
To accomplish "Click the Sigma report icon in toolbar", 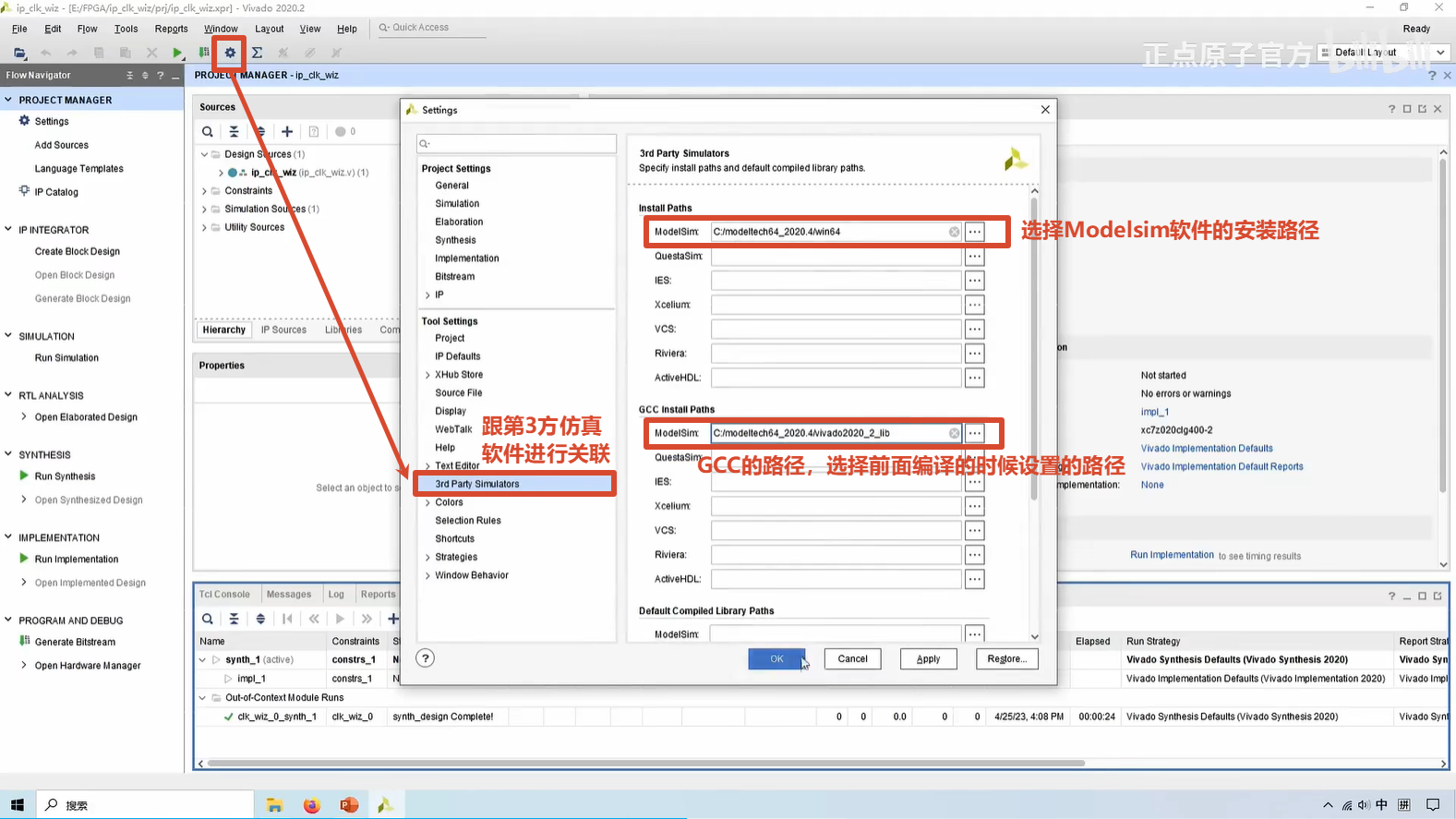I will 257,53.
